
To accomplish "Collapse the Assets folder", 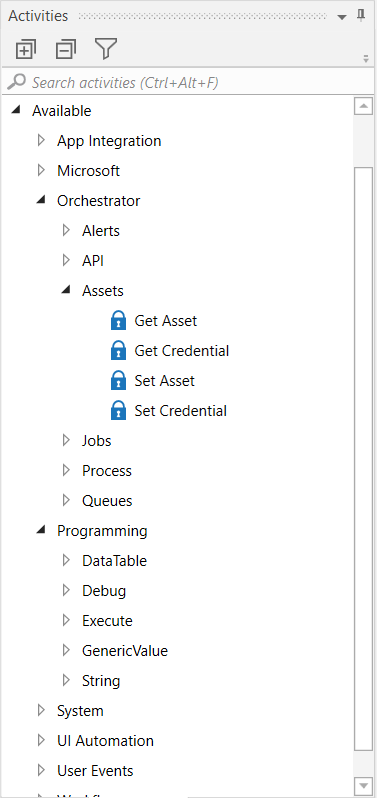I will (66, 291).
